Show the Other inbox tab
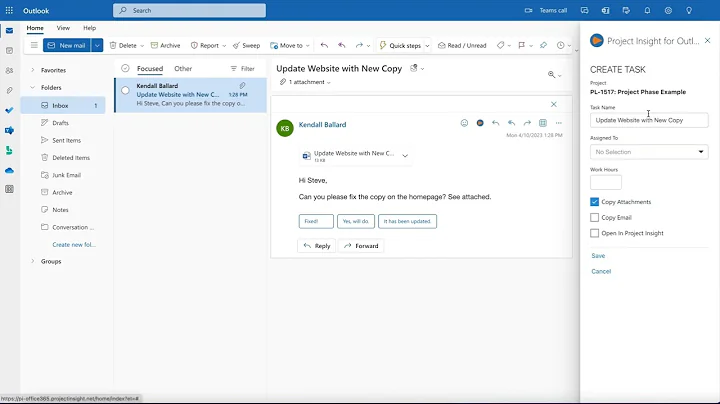720x404 pixels. point(183,68)
